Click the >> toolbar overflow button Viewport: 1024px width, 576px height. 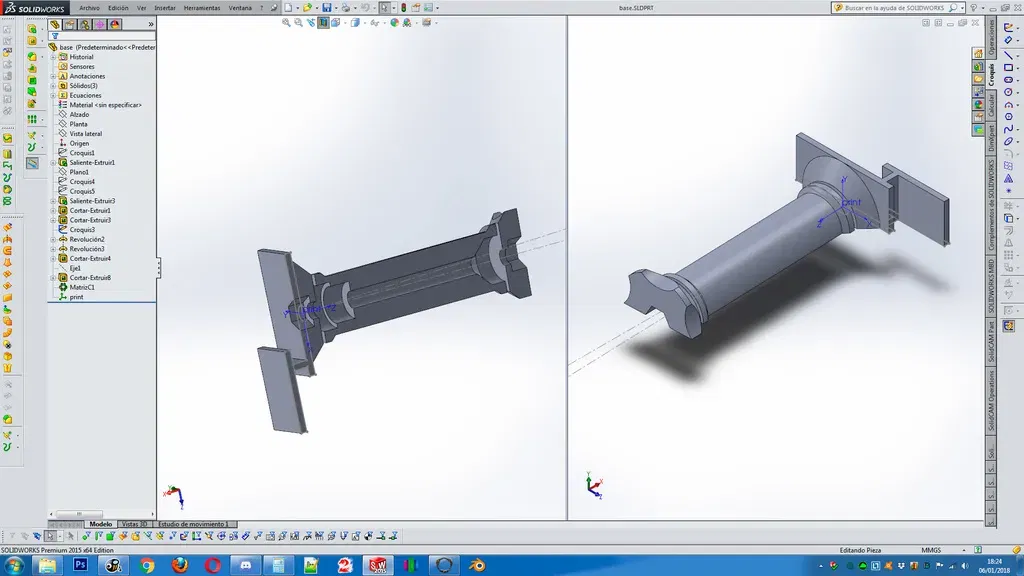click(151, 25)
